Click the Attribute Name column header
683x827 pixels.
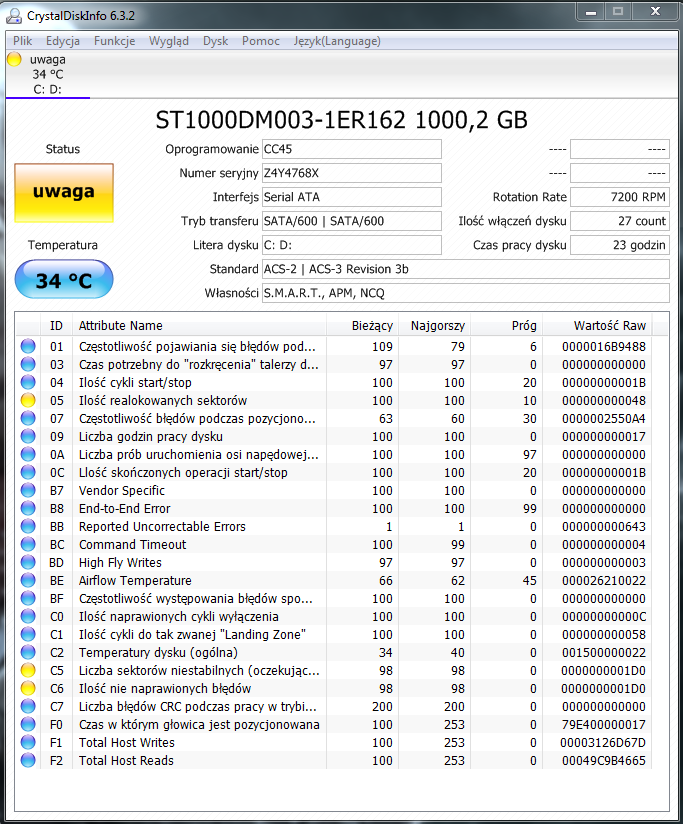[x=199, y=325]
